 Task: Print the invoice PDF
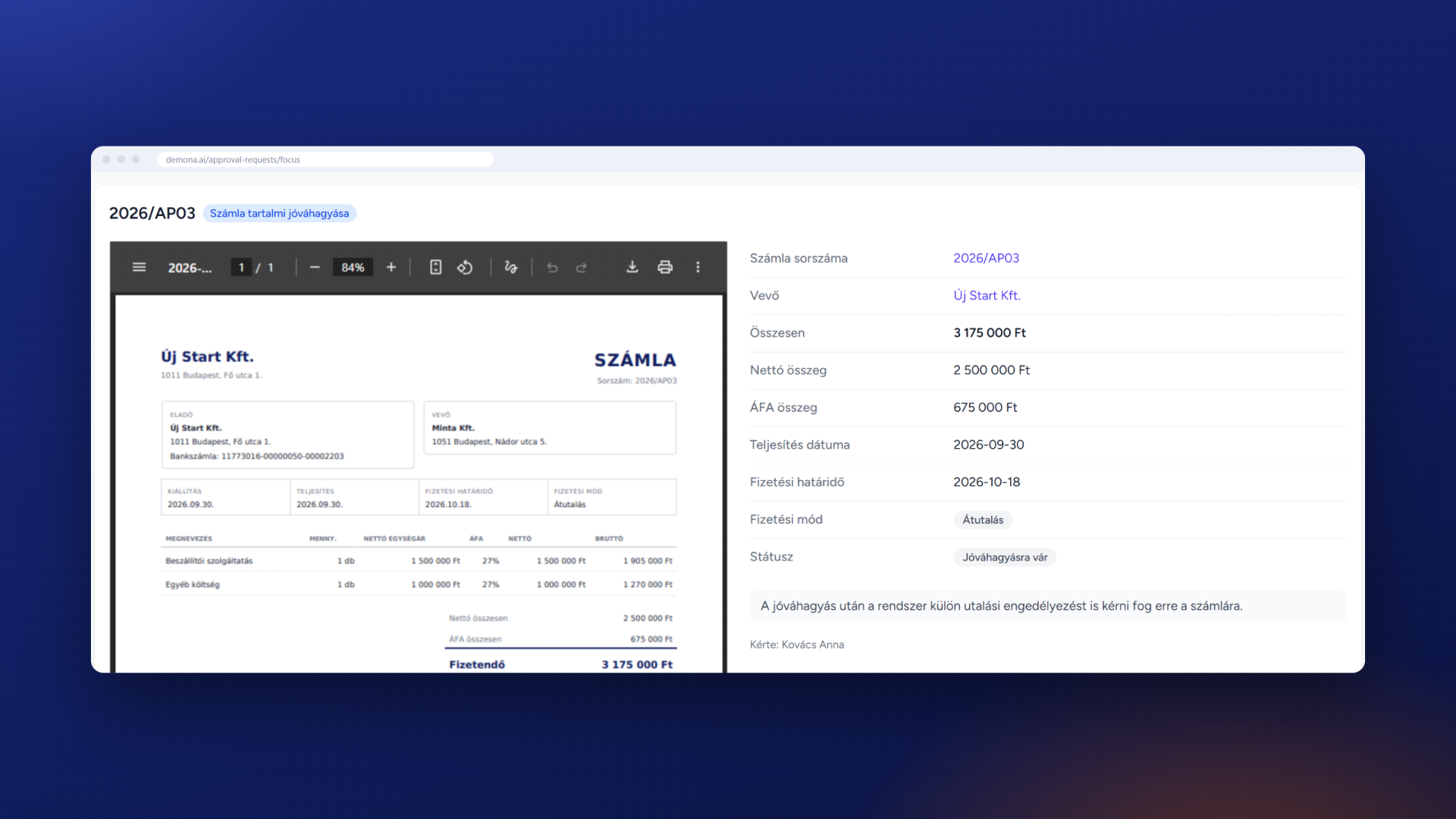point(665,267)
